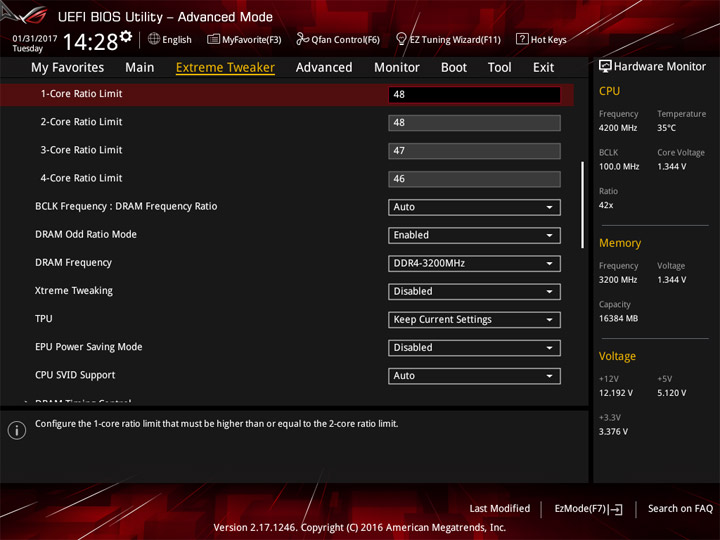720x540 pixels.
Task: Click the 1-Core Ratio Limit input field
Action: (x=474, y=95)
